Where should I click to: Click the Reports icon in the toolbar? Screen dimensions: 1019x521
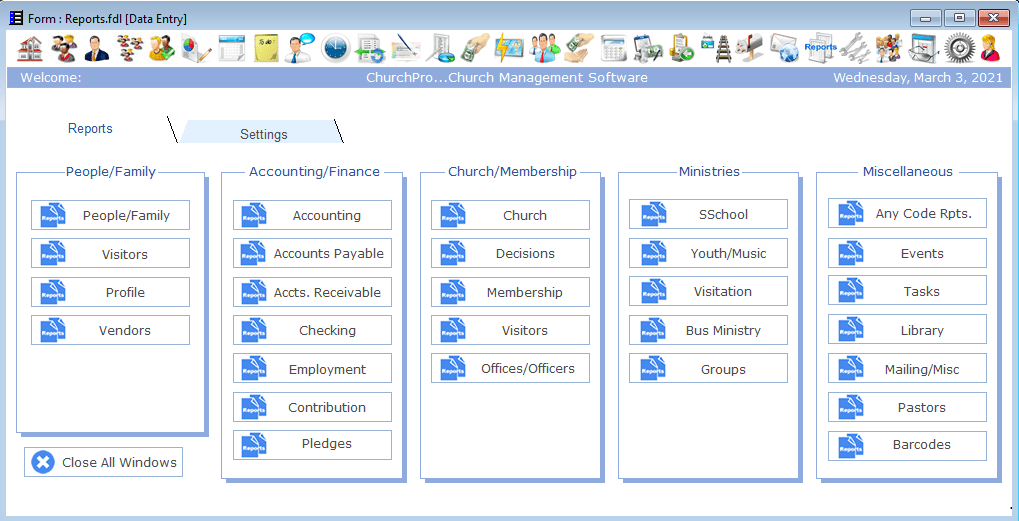point(820,48)
